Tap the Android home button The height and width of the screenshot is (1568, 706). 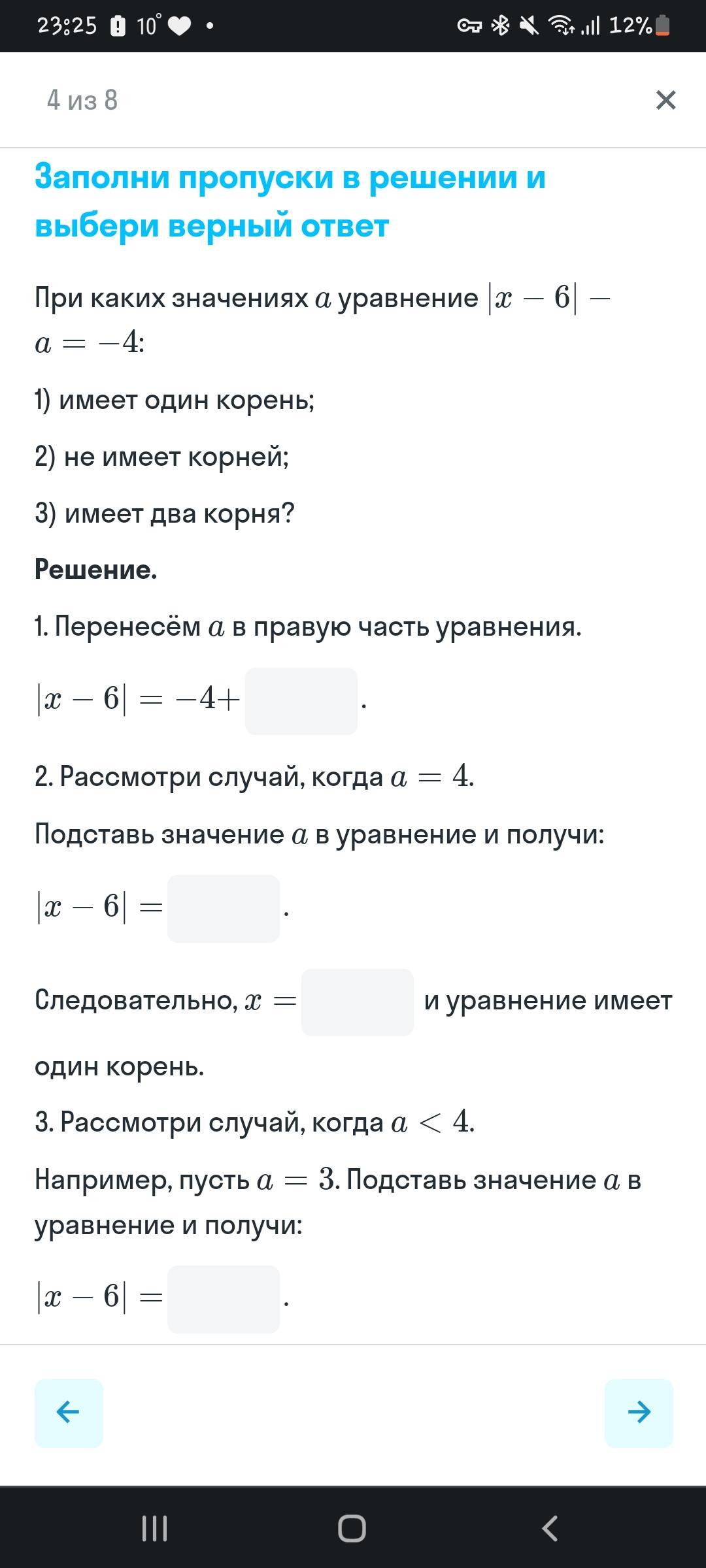coord(352,1528)
